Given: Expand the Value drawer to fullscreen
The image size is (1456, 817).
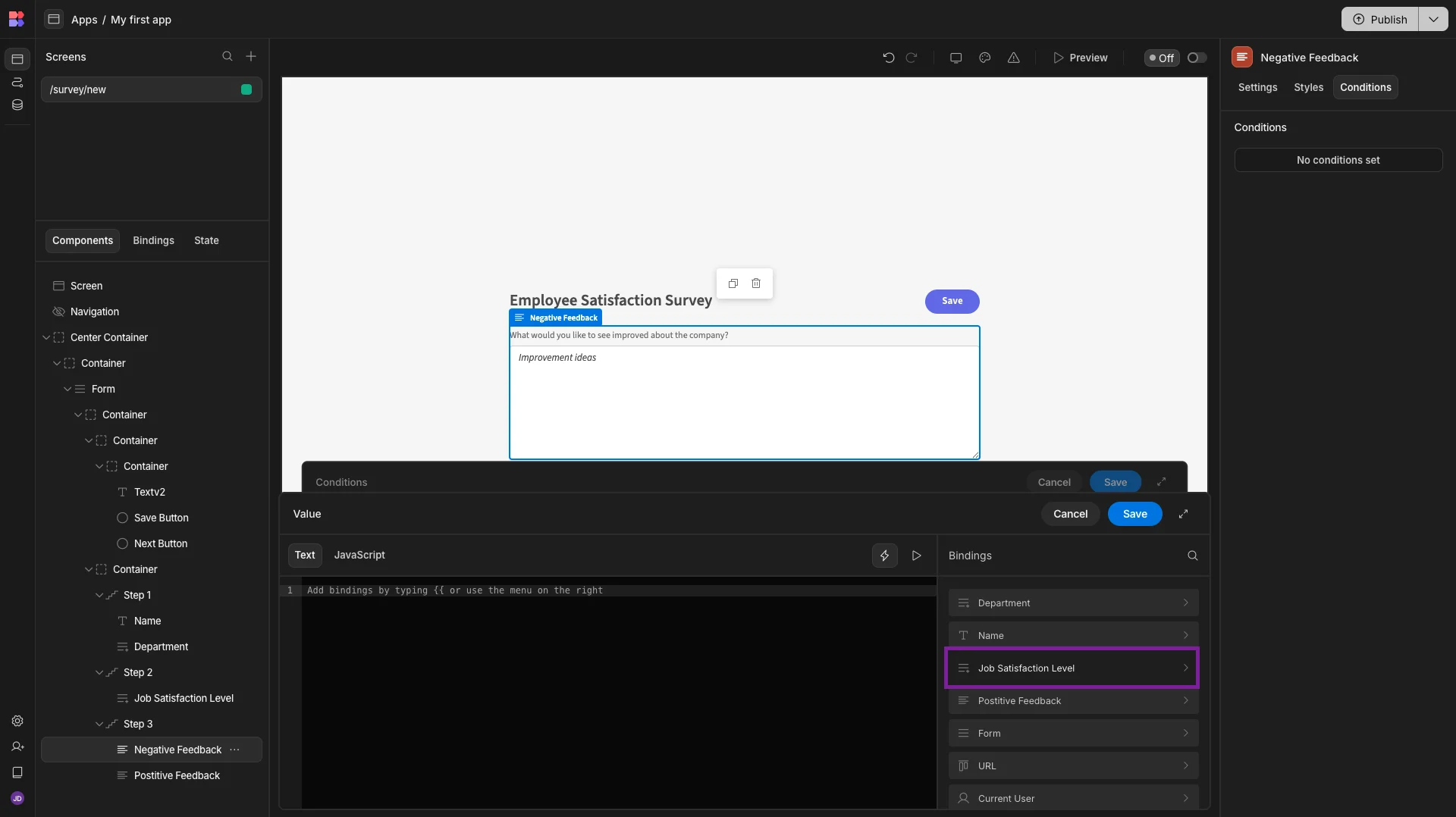Looking at the screenshot, I should coord(1183,514).
